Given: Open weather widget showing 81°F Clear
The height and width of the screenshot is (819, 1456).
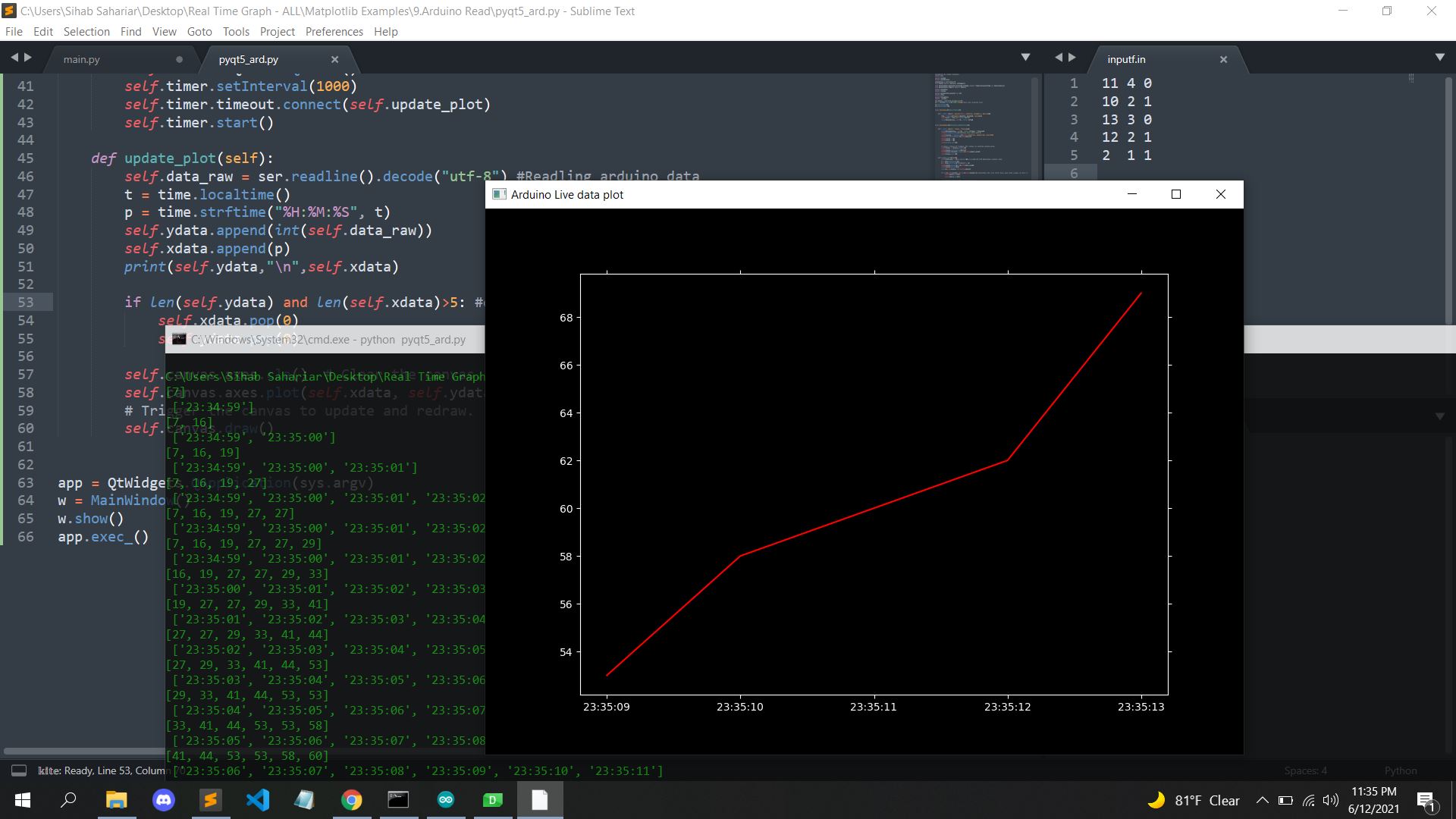Looking at the screenshot, I should pos(1194,800).
